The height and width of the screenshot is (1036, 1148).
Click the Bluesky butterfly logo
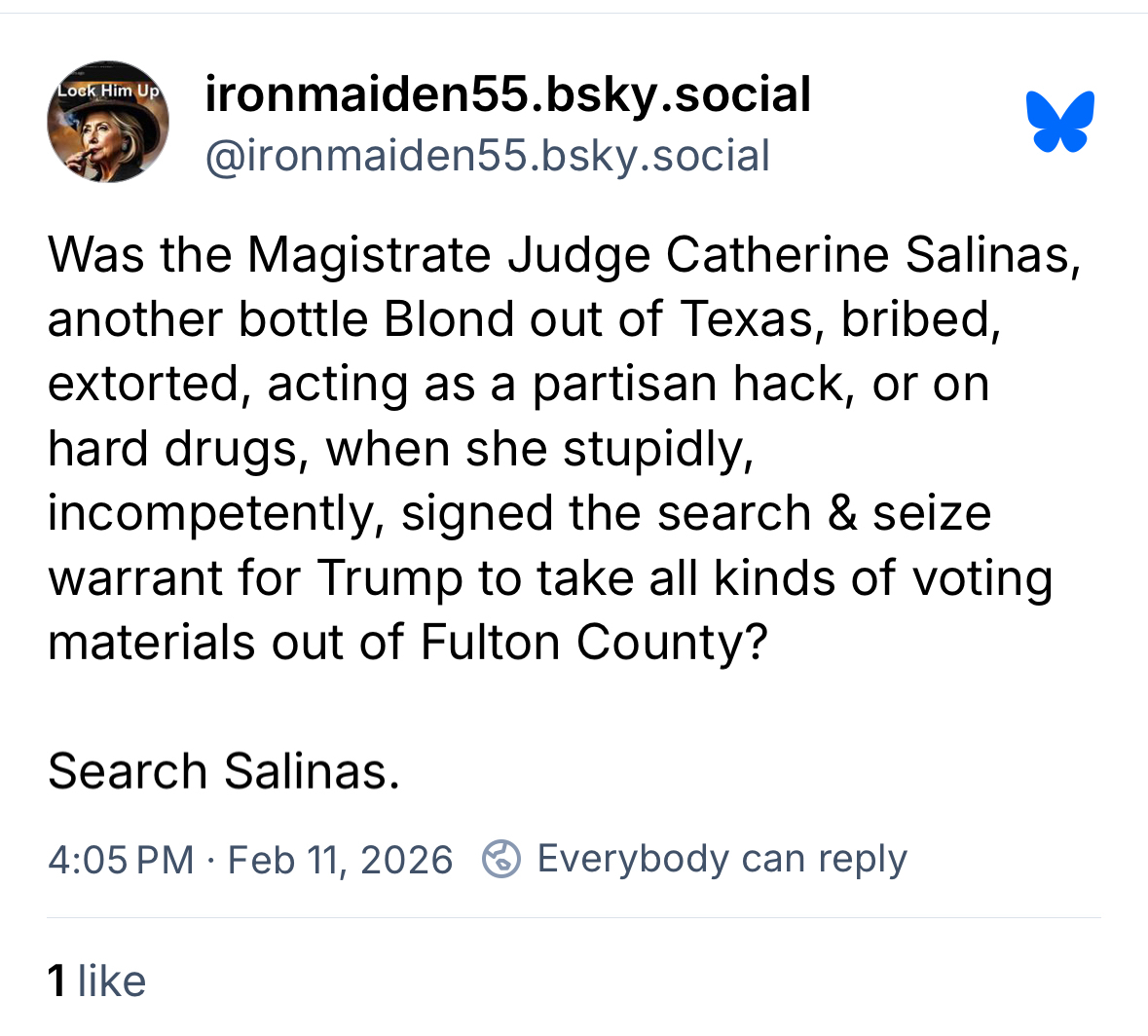click(x=1059, y=122)
